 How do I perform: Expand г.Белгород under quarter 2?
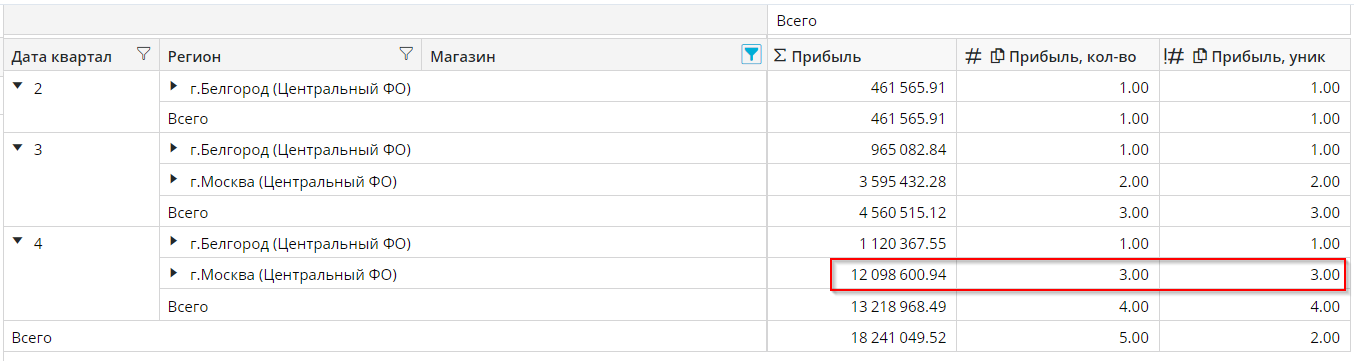[x=174, y=87]
